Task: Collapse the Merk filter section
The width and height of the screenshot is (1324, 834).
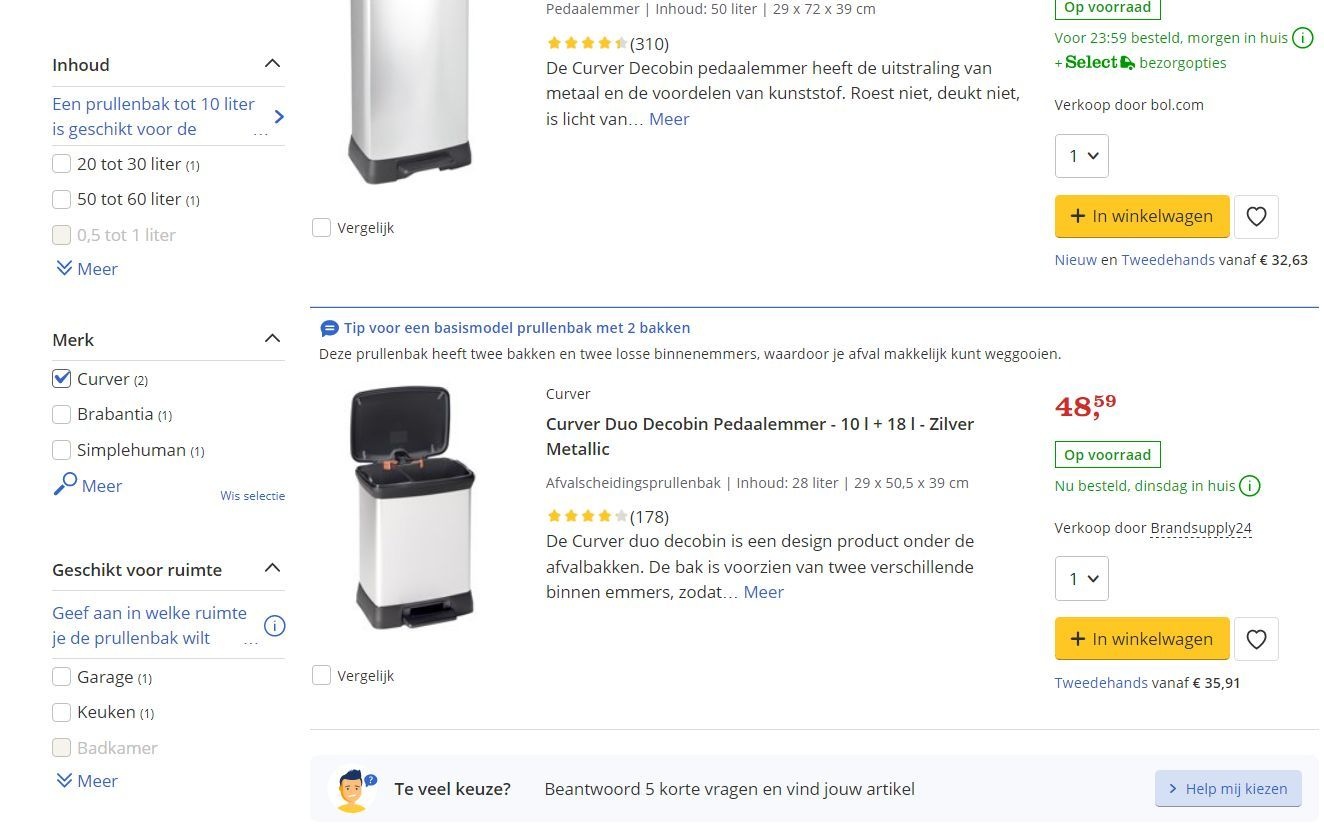Action: pos(272,339)
